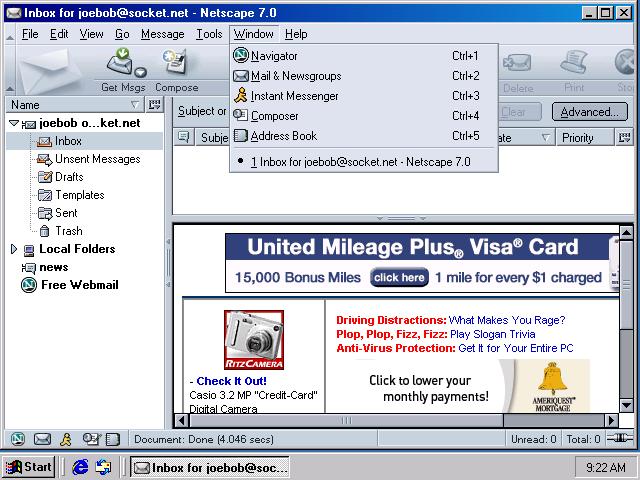Click the 'Check It Out!' link

(x=231, y=381)
